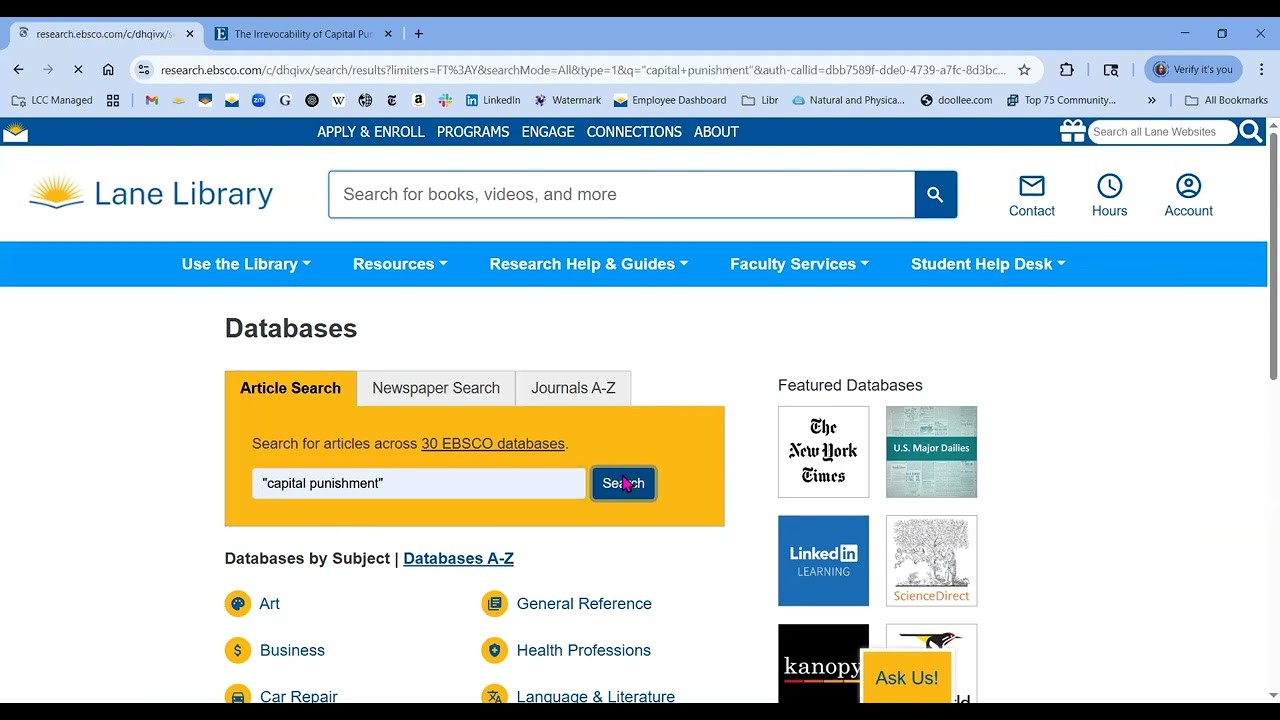This screenshot has width=1280, height=720.
Task: Click the Search all Lane Websites field
Action: click(1162, 132)
